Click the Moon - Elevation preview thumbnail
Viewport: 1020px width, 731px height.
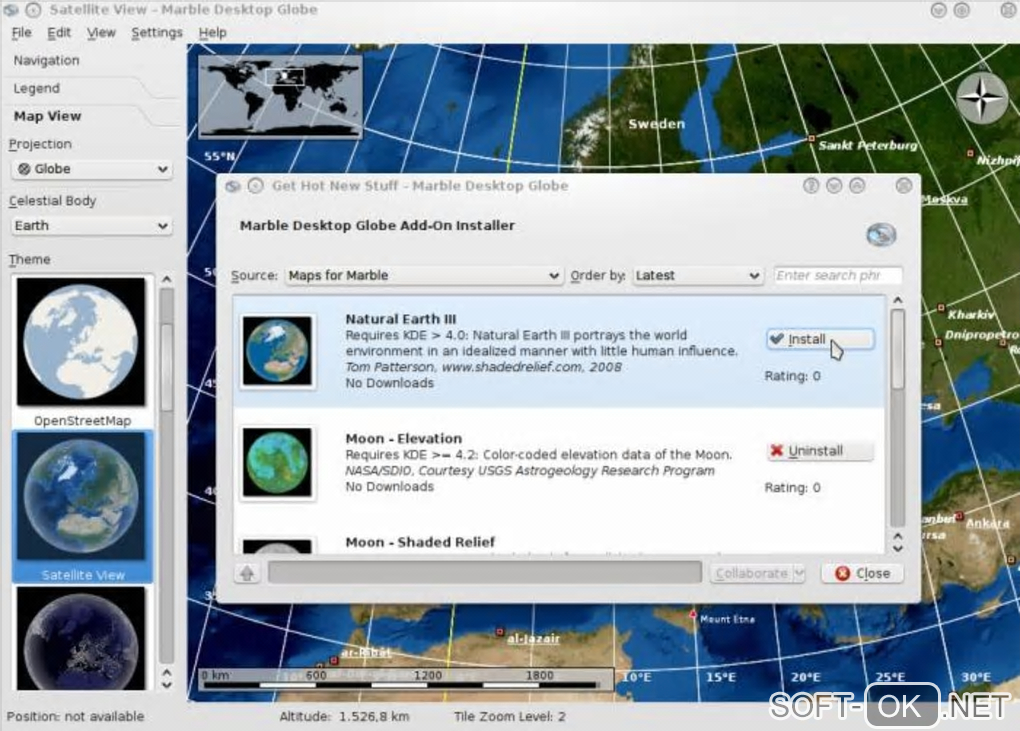[x=278, y=463]
